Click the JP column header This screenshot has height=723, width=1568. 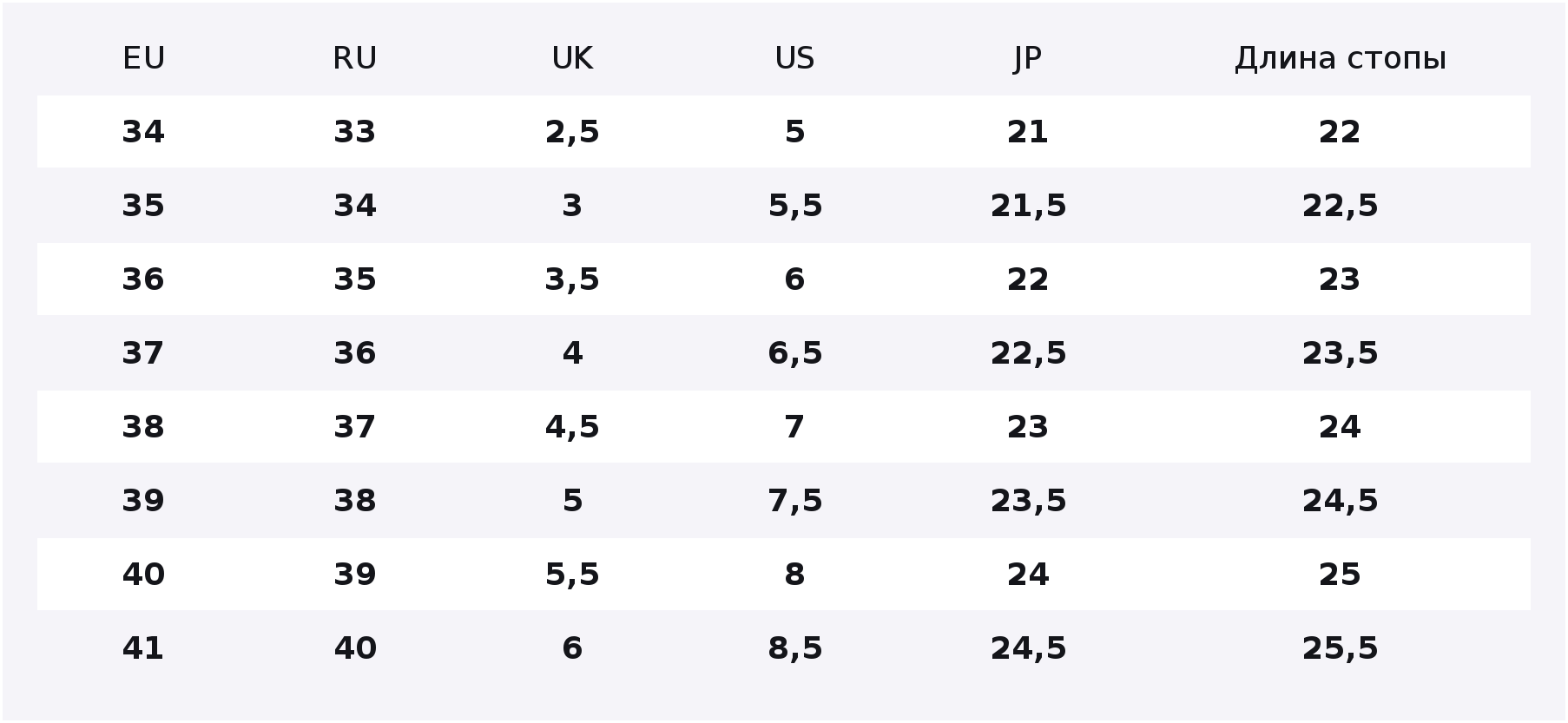[1028, 58]
